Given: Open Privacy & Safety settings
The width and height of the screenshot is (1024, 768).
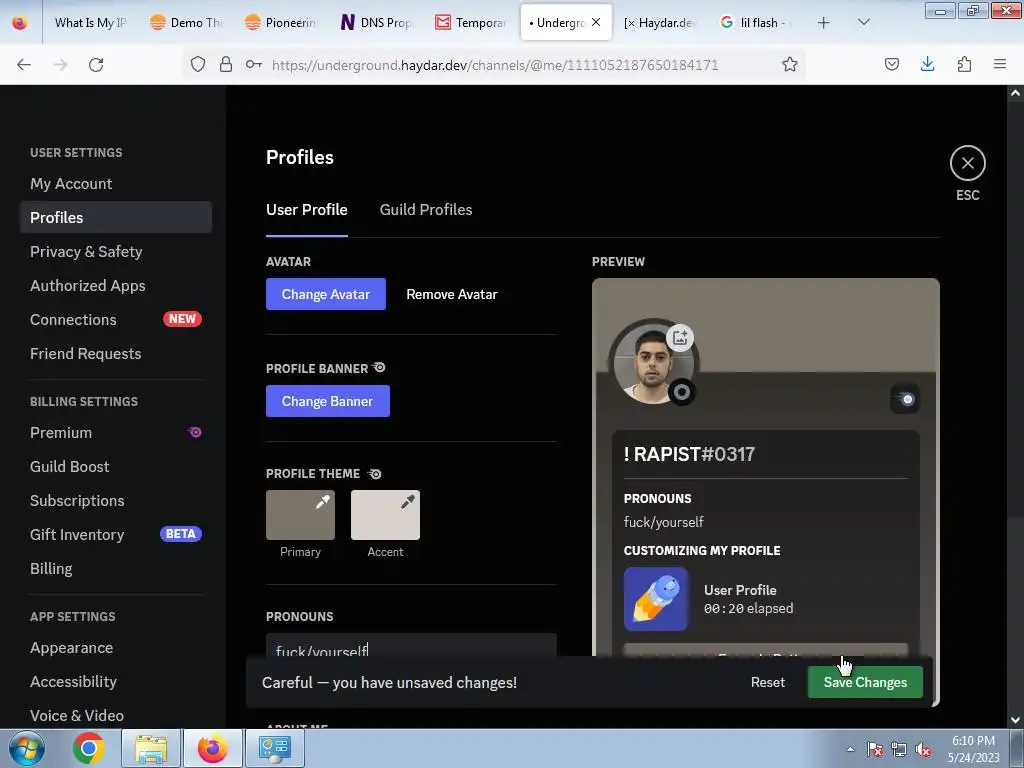Looking at the screenshot, I should [116, 251].
